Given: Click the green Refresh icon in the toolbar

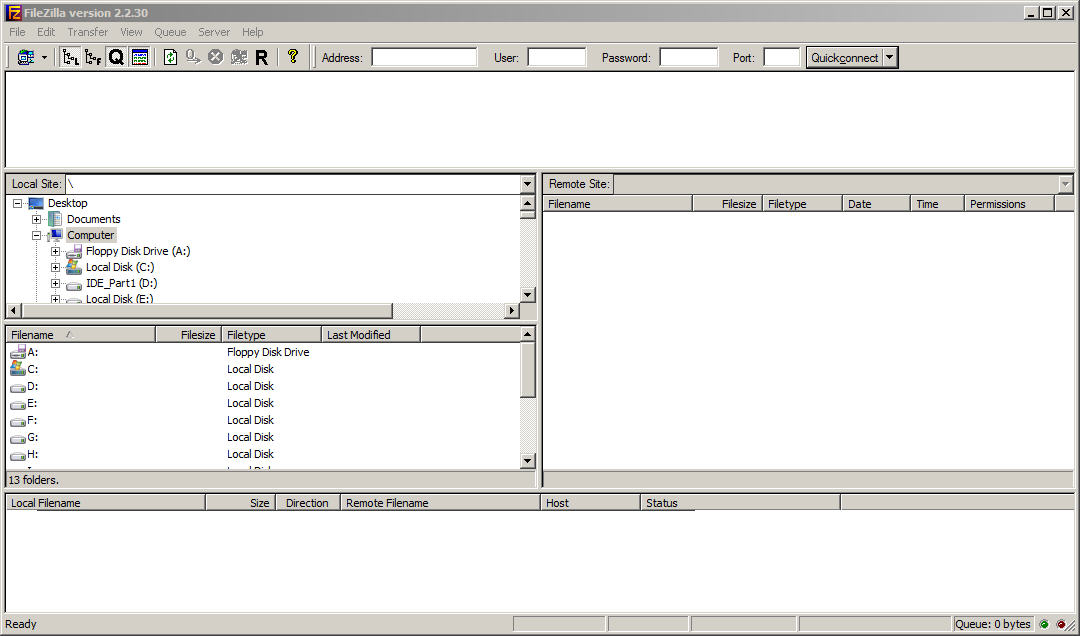Looking at the screenshot, I should pos(170,57).
